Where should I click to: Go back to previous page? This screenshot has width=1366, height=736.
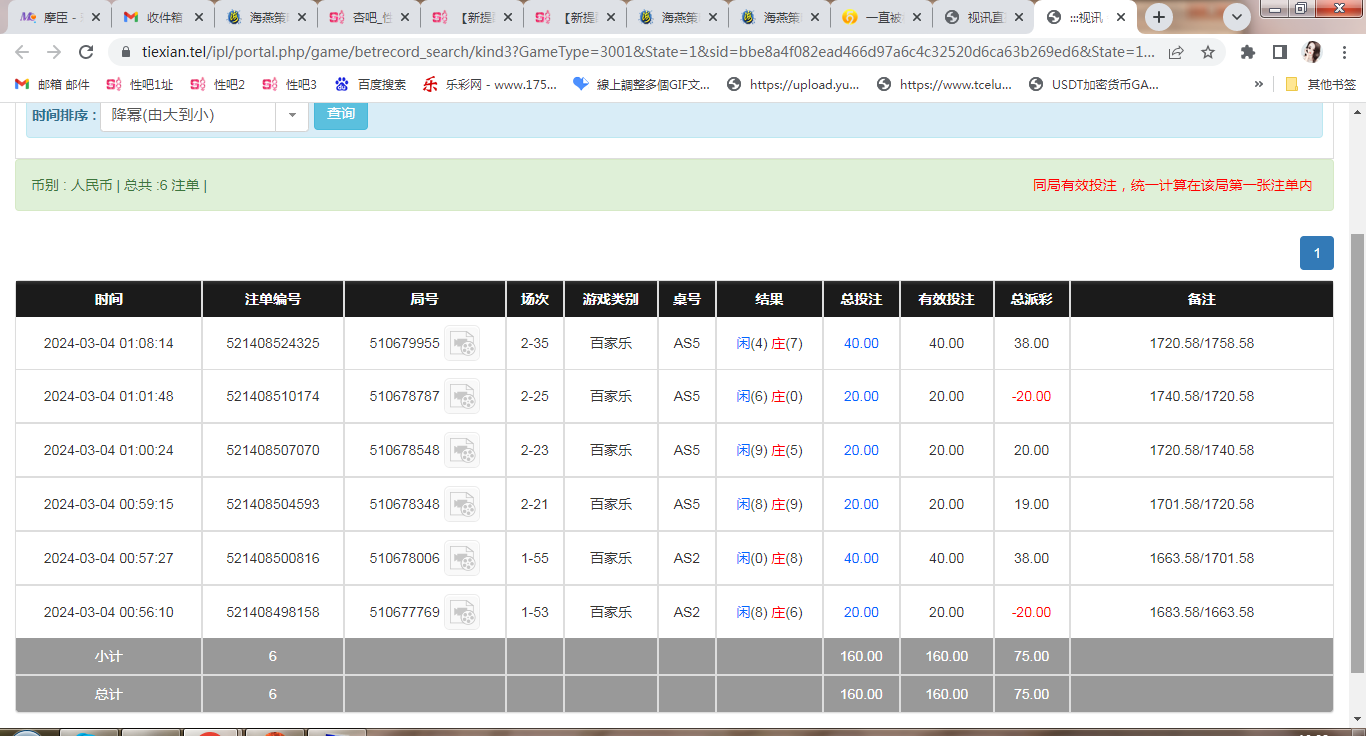(23, 52)
